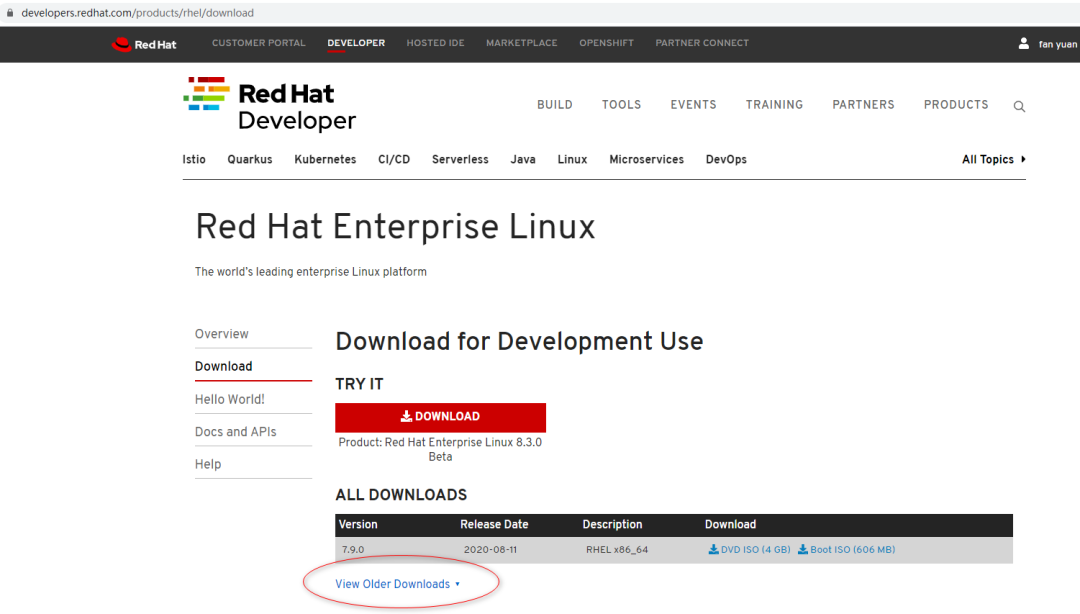Select the Kubernetes topic tab

(x=325, y=159)
